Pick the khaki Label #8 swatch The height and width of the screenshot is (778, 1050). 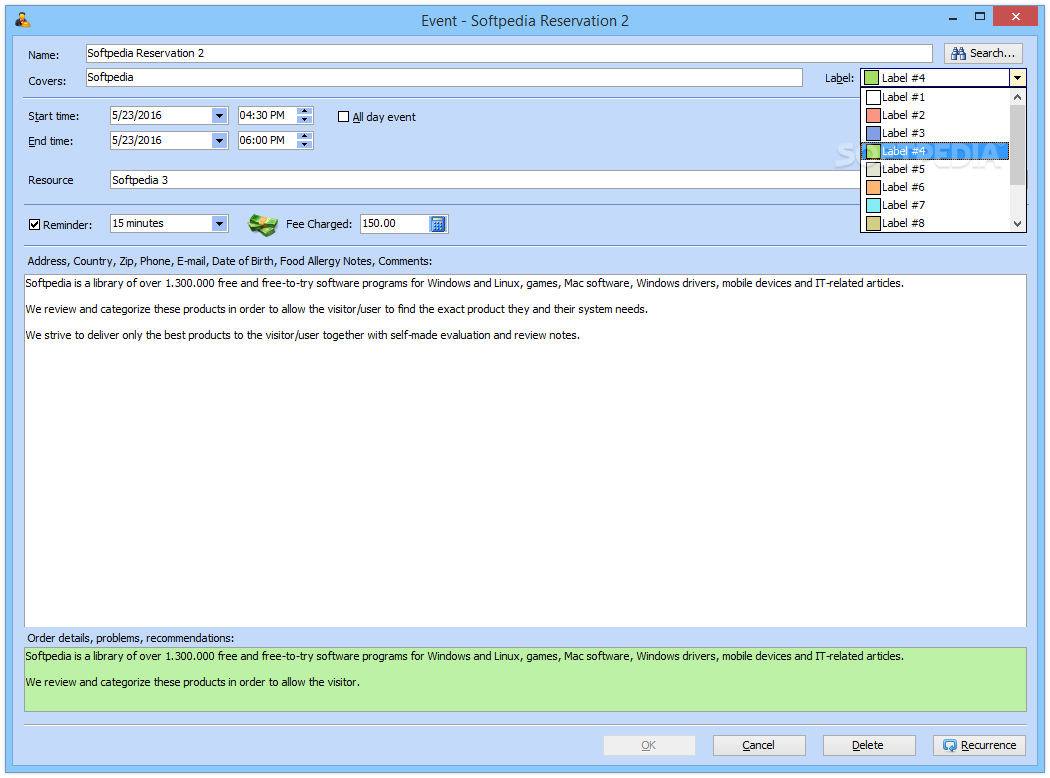(873, 223)
